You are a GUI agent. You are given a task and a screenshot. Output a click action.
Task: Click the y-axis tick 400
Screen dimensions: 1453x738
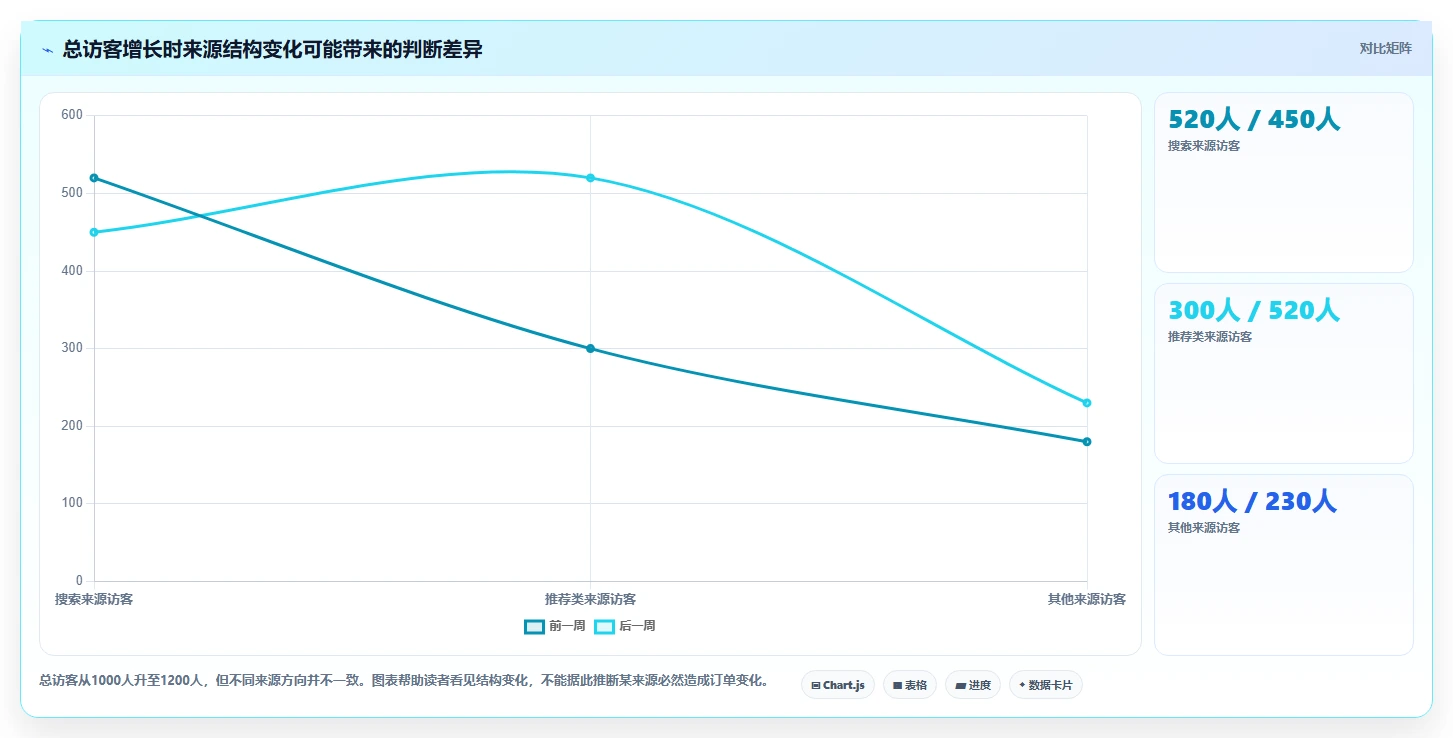click(x=72, y=271)
